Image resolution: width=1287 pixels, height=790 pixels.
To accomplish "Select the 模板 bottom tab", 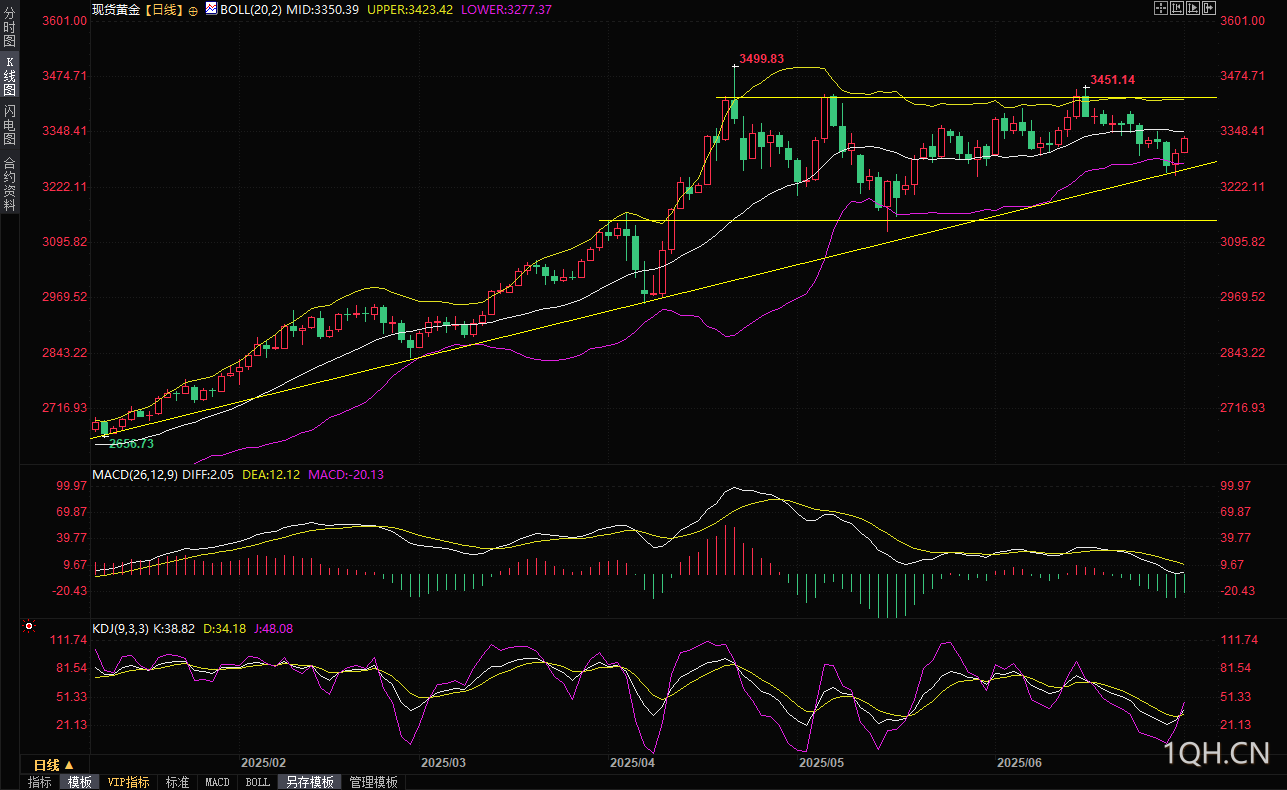I will (x=80, y=782).
